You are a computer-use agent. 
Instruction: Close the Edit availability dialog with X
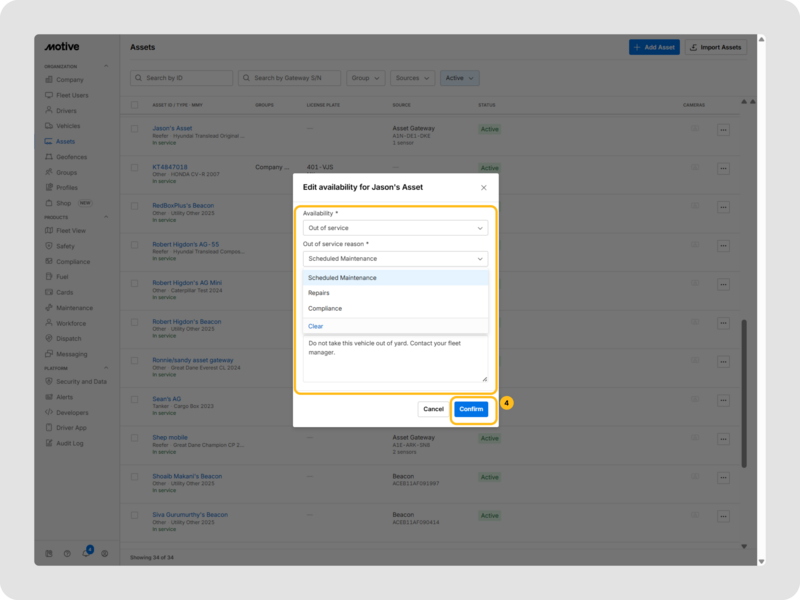(484, 187)
